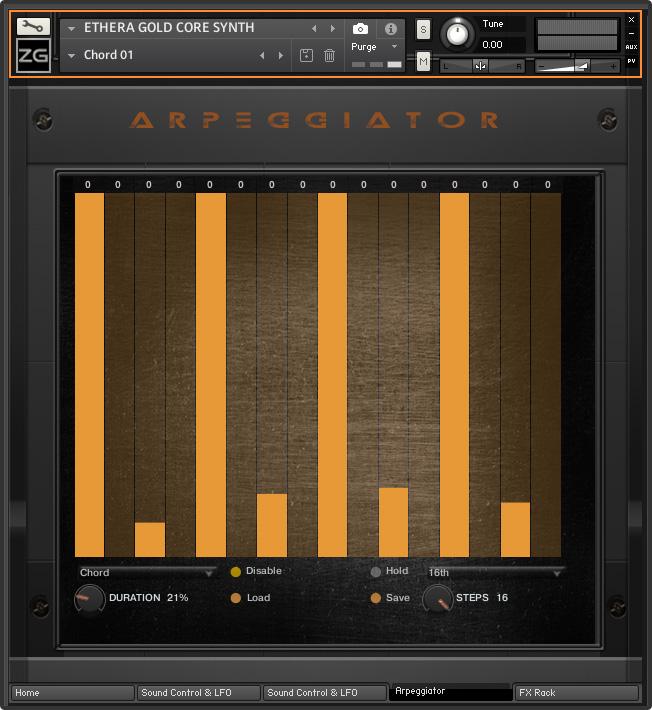Select next snapshot beside Chord 01

point(281,55)
